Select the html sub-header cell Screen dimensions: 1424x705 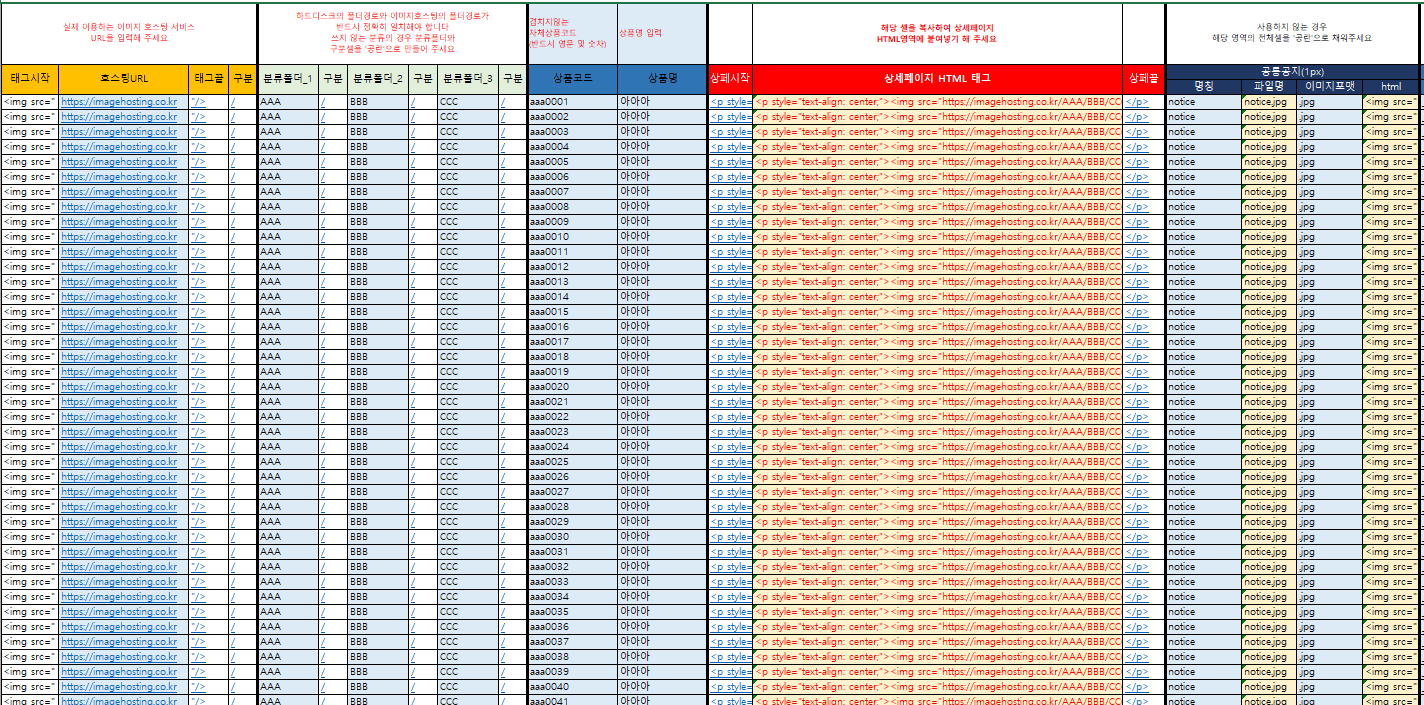1391,87
